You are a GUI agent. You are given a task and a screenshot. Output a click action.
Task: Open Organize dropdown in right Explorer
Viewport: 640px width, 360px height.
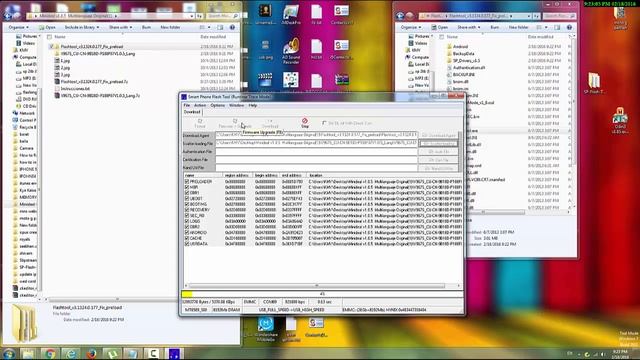click(411, 27)
